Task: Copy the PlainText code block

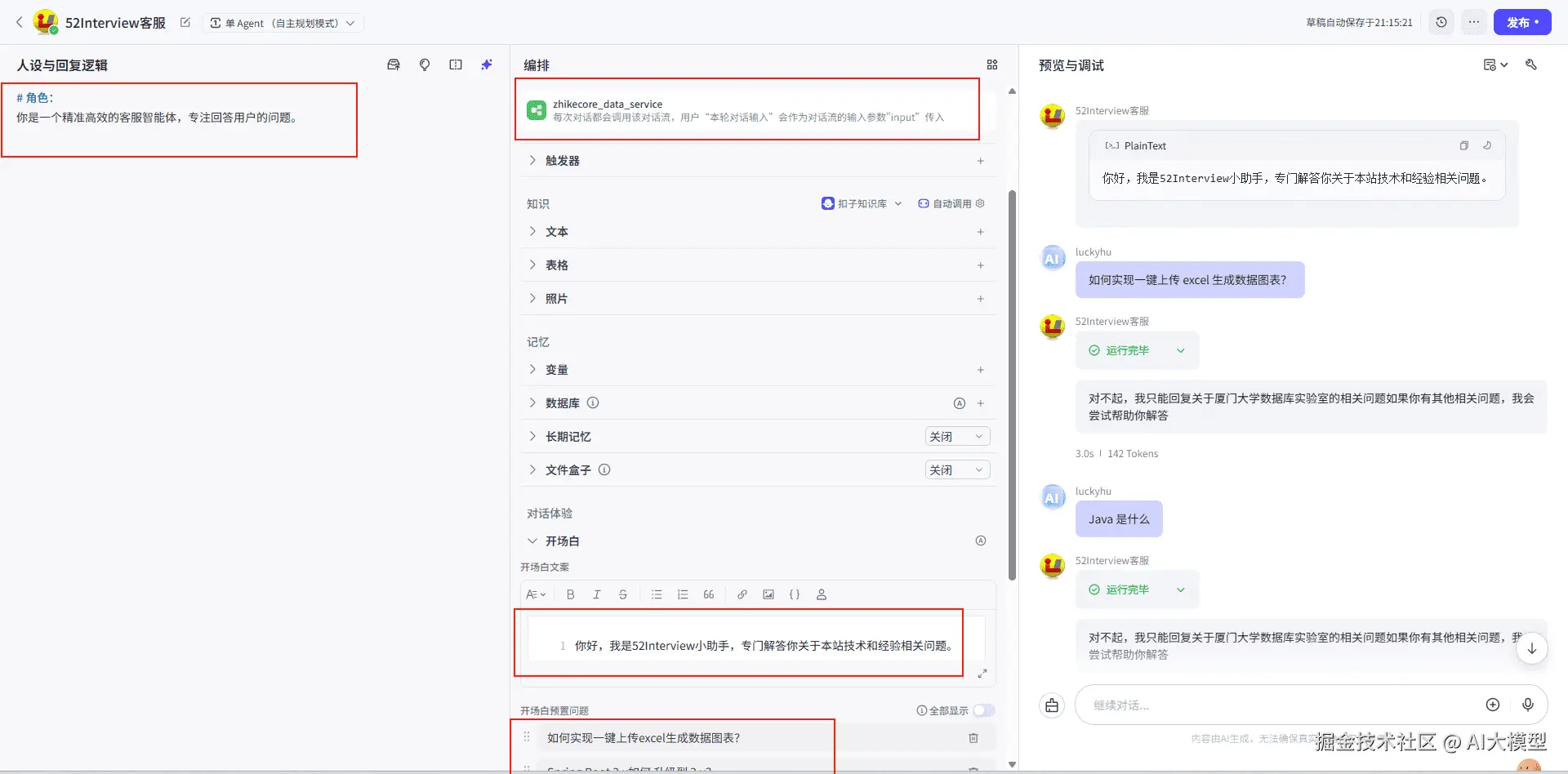Action: (1464, 145)
